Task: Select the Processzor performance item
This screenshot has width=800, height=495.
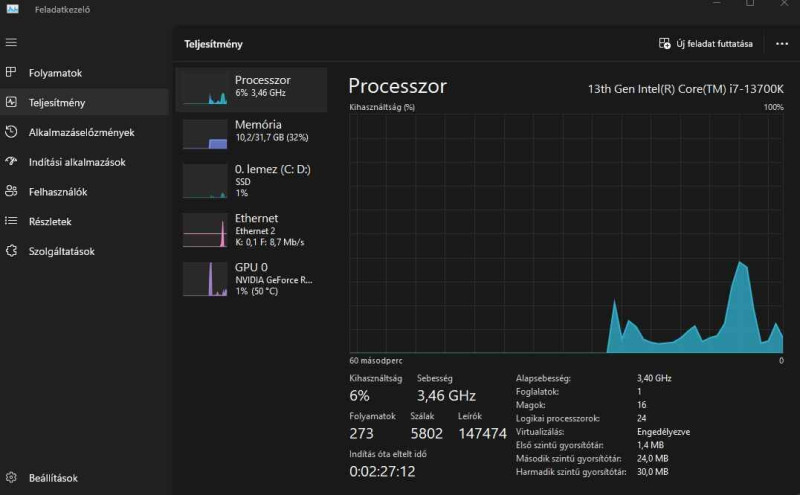Action: [x=251, y=90]
